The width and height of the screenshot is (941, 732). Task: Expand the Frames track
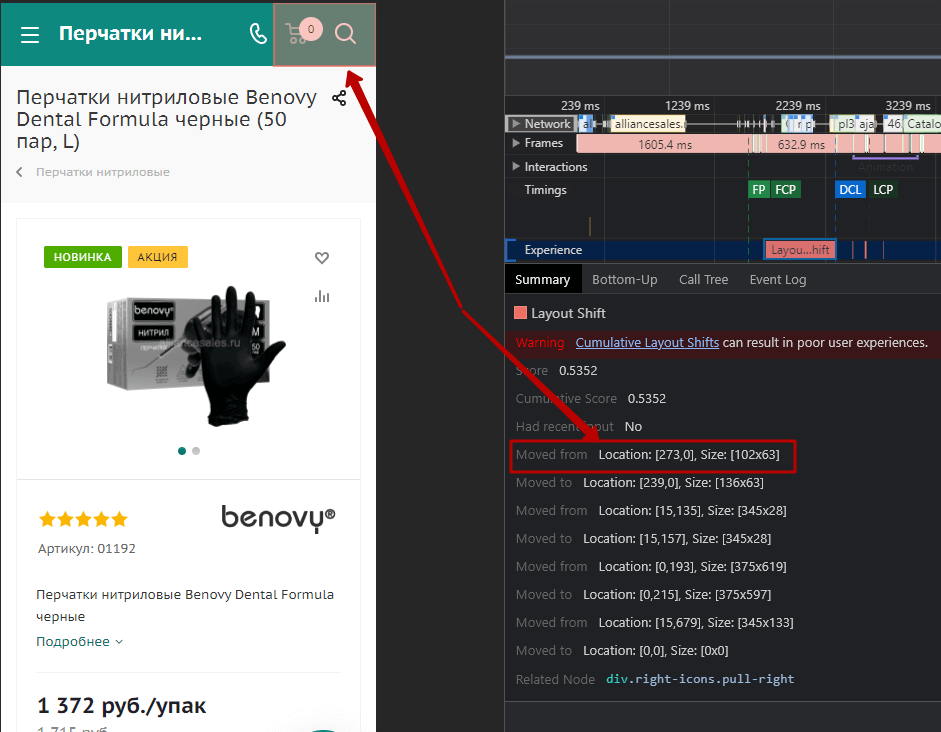516,144
